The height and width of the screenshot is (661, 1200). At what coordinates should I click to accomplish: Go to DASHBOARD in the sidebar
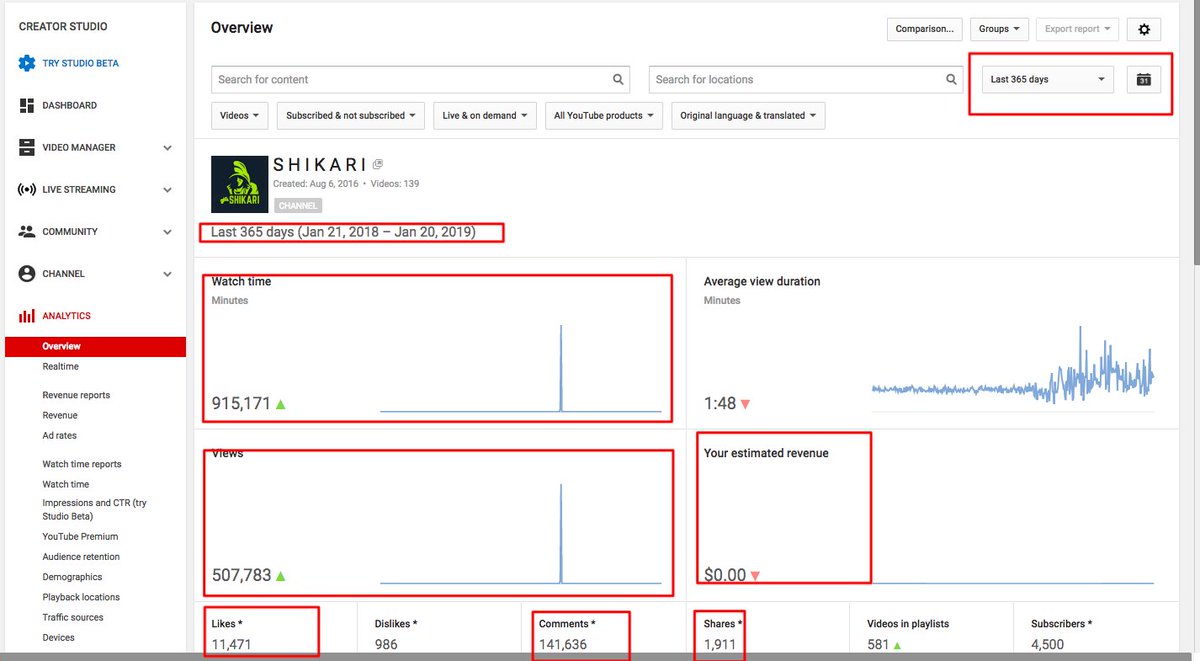pos(70,105)
